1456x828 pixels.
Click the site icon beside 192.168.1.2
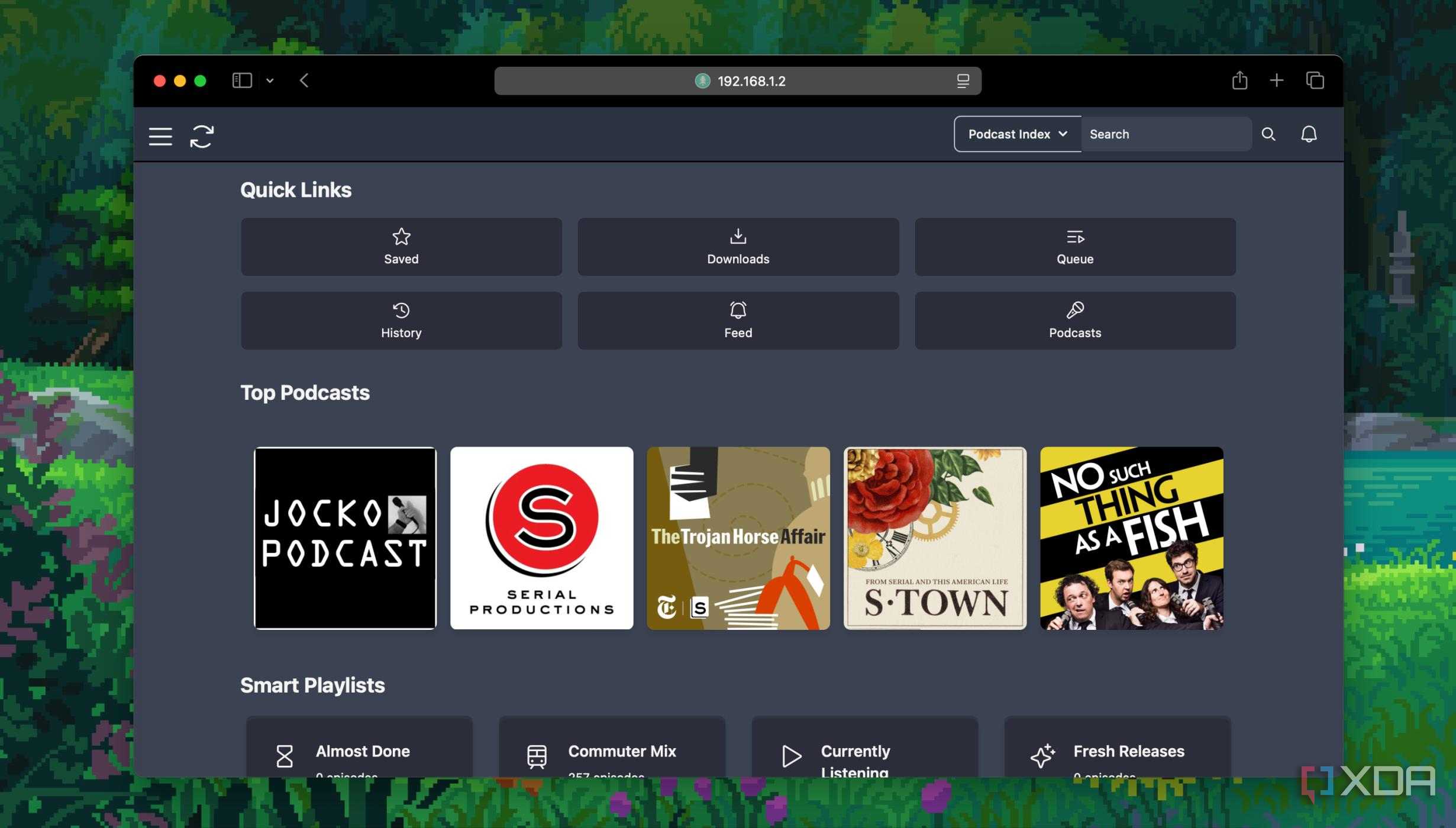(x=702, y=81)
